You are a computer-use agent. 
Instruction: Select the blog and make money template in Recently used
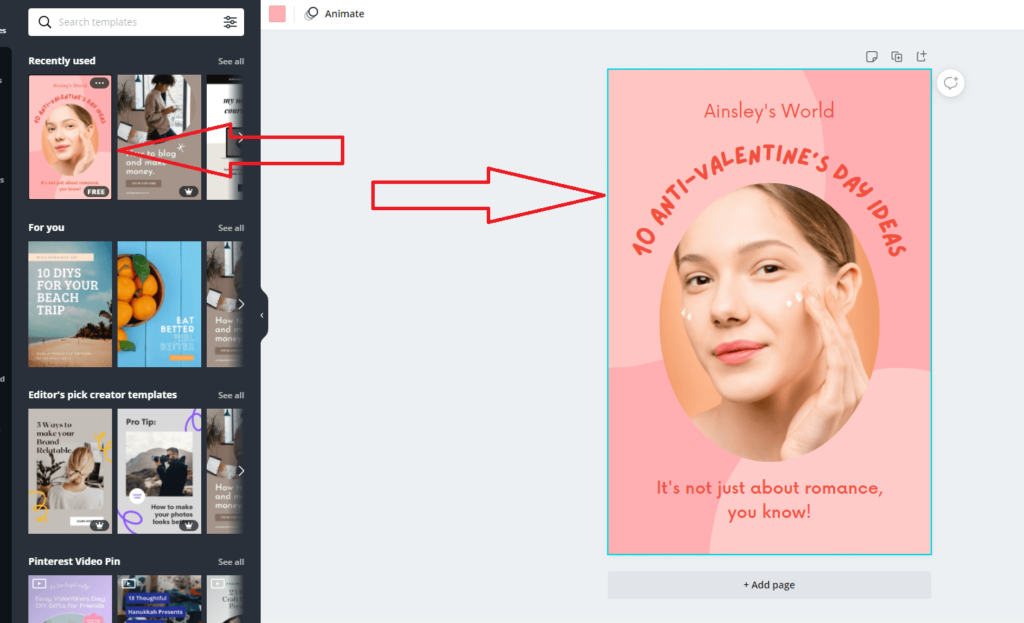tap(159, 137)
